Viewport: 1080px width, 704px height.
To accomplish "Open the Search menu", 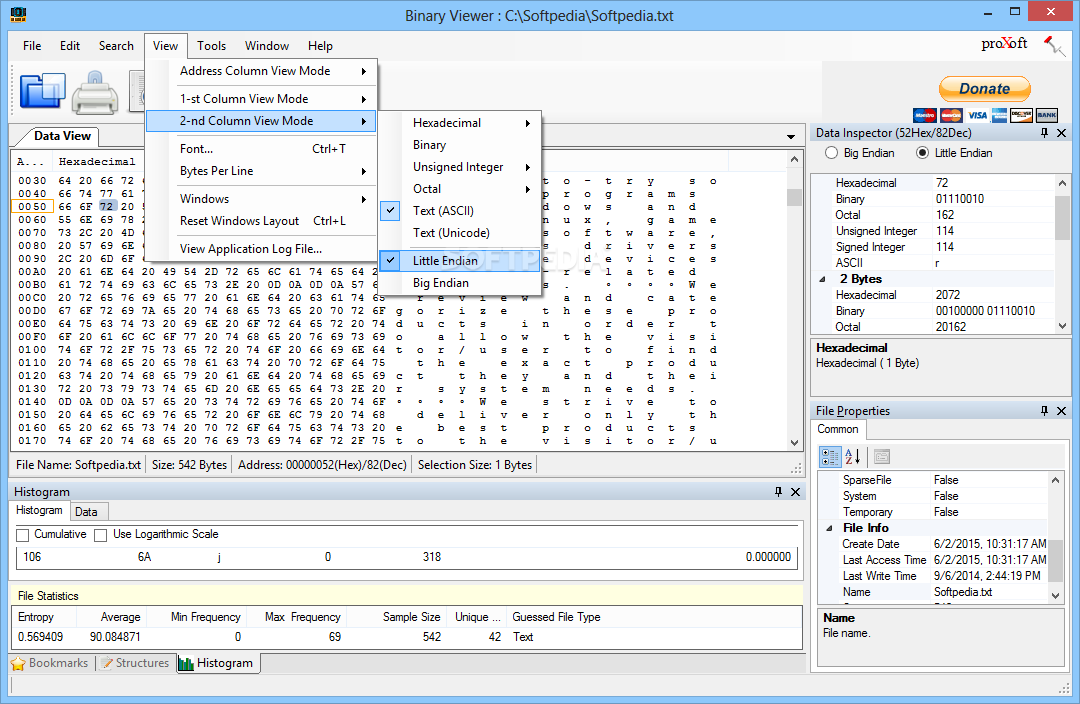I will coord(116,45).
